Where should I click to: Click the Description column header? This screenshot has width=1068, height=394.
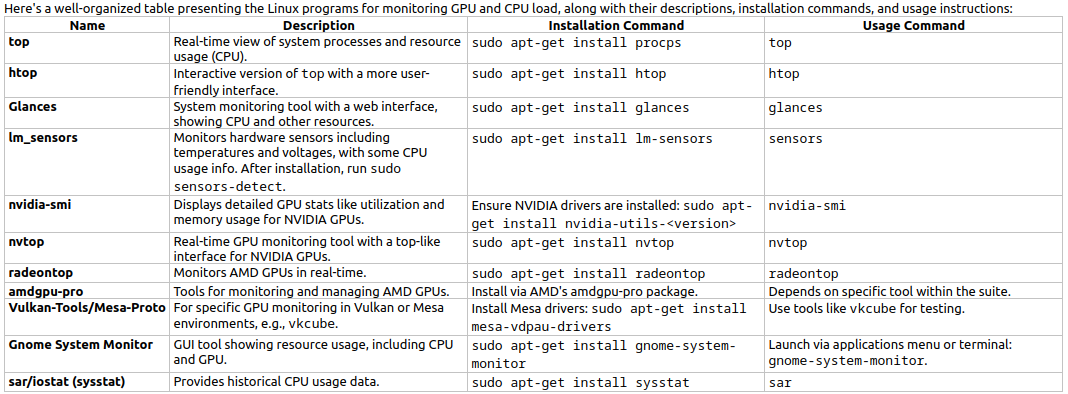319,26
